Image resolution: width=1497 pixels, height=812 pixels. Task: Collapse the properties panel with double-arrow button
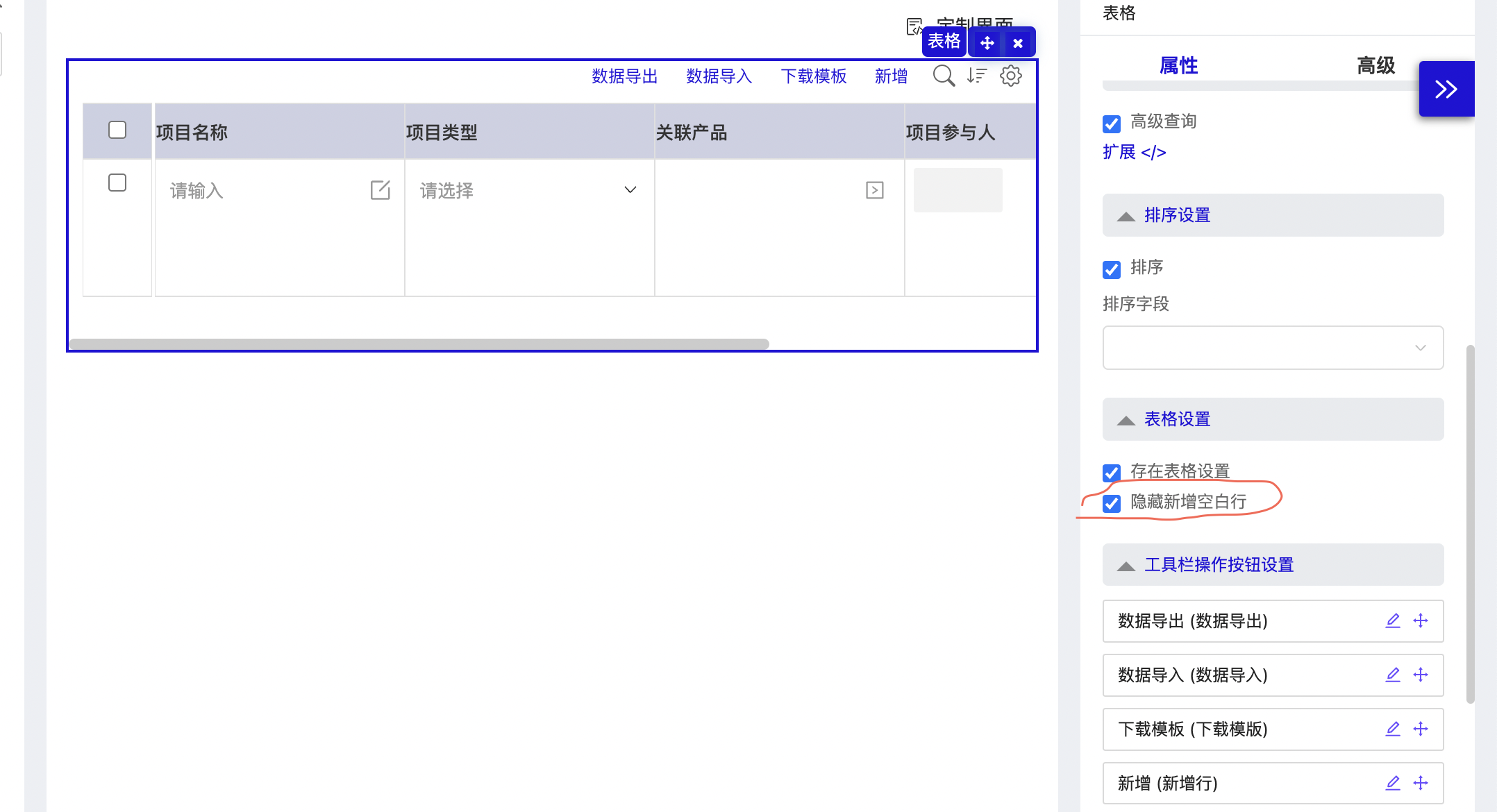[x=1446, y=89]
